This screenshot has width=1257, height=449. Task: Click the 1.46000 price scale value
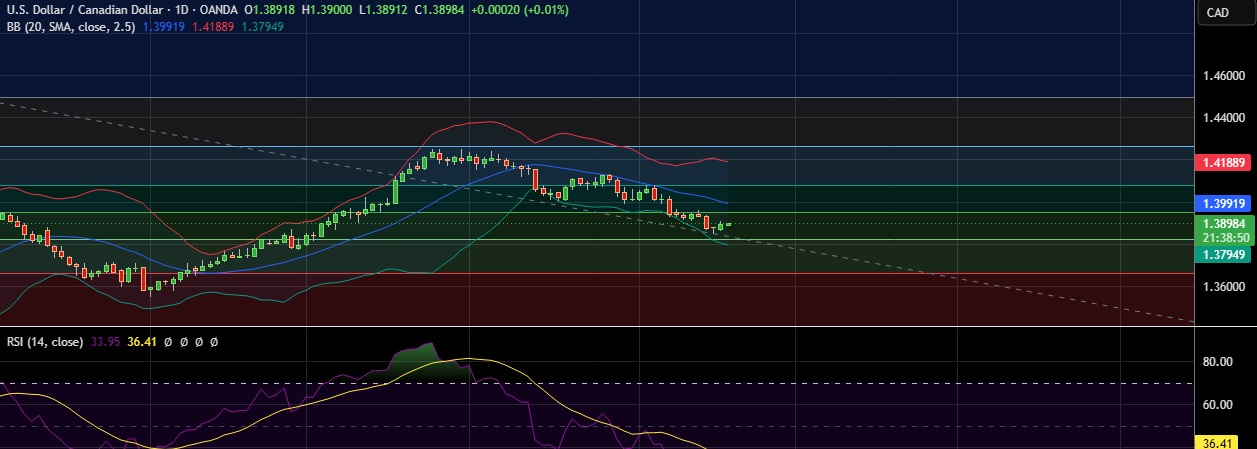1225,76
